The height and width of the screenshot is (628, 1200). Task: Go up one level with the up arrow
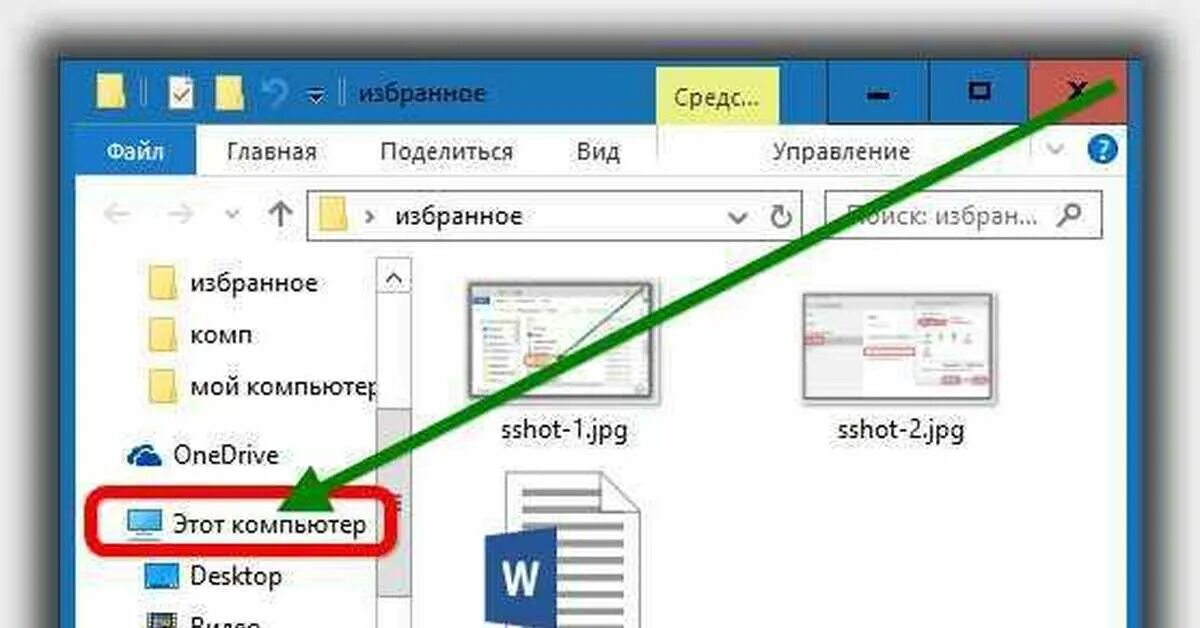point(280,213)
